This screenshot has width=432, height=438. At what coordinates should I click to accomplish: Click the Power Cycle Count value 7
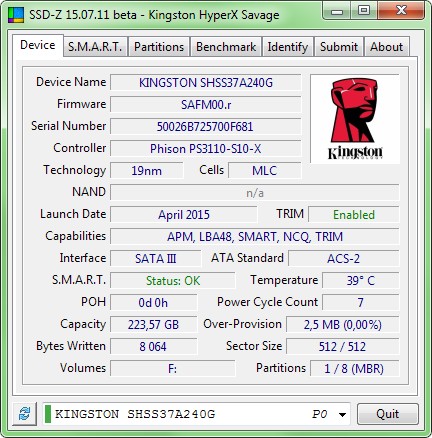[x=361, y=303]
